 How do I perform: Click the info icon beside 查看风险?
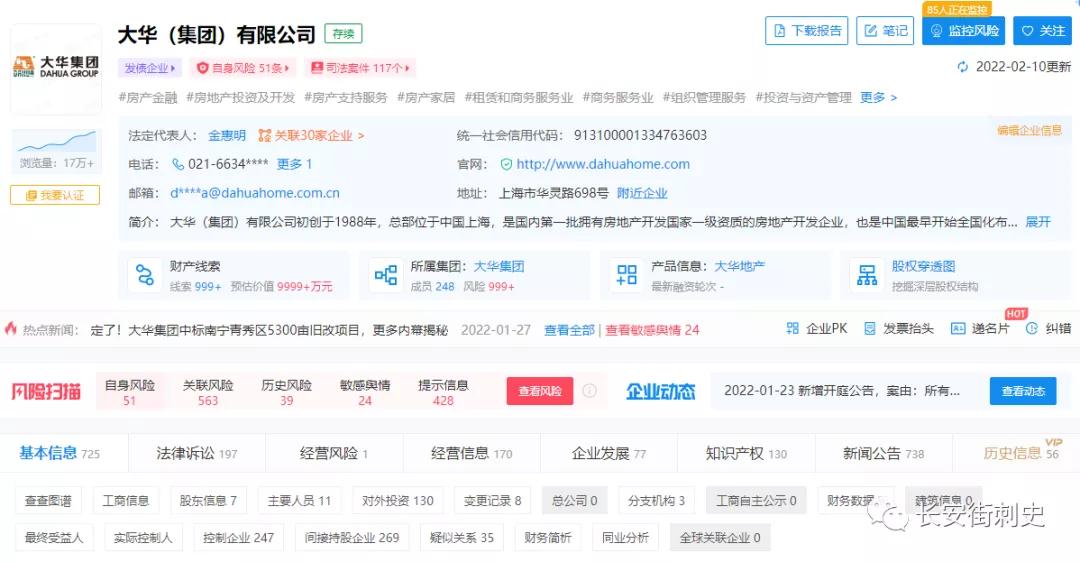click(x=590, y=391)
